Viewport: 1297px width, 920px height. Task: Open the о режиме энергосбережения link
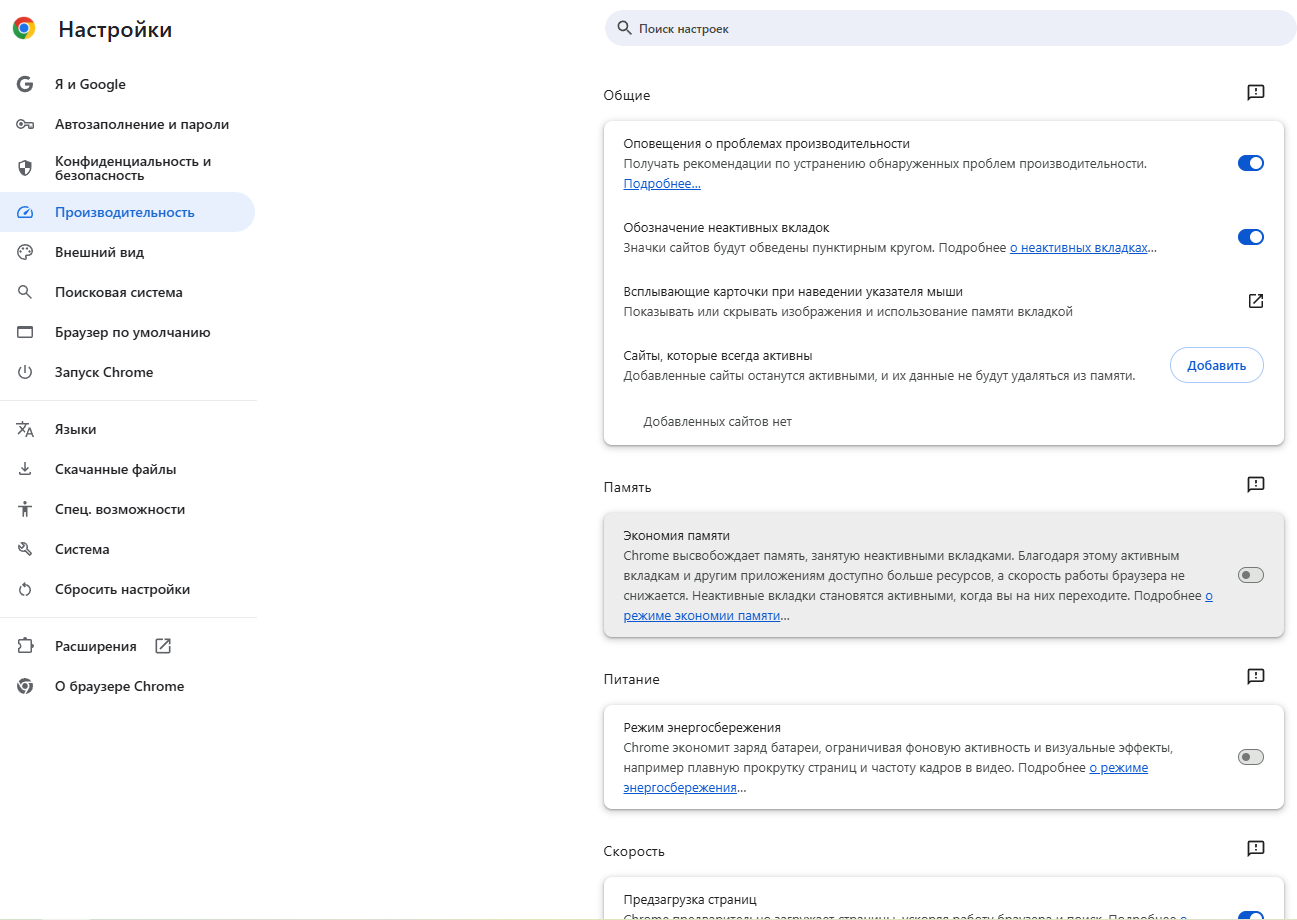tap(1118, 768)
